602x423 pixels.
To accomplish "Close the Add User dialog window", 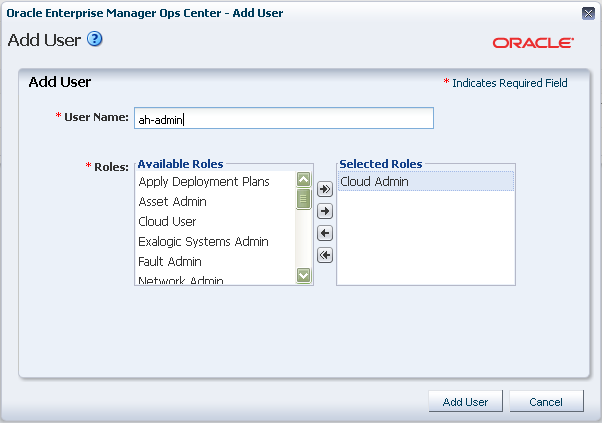I will tap(588, 13).
